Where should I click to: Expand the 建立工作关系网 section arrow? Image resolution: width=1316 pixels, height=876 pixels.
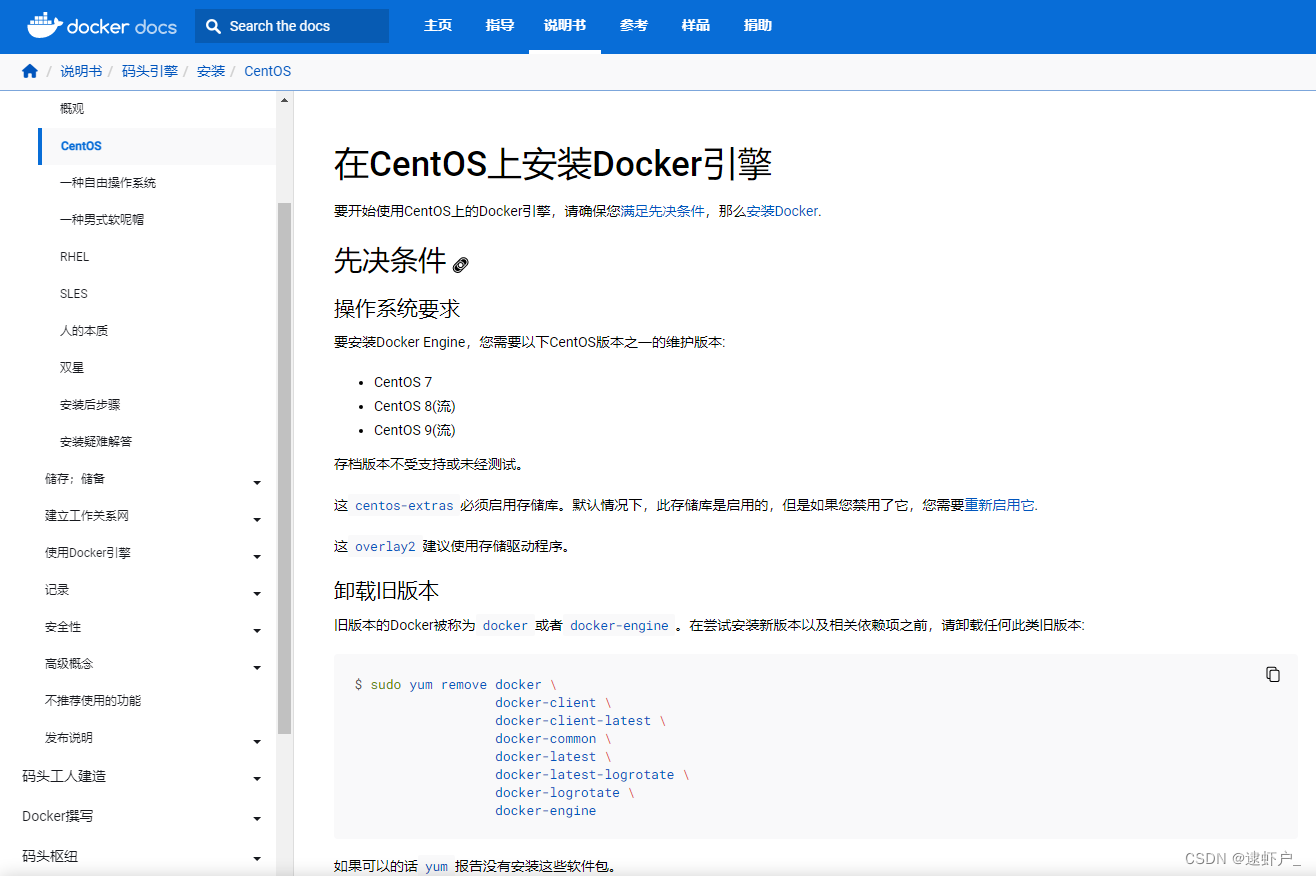pos(257,520)
